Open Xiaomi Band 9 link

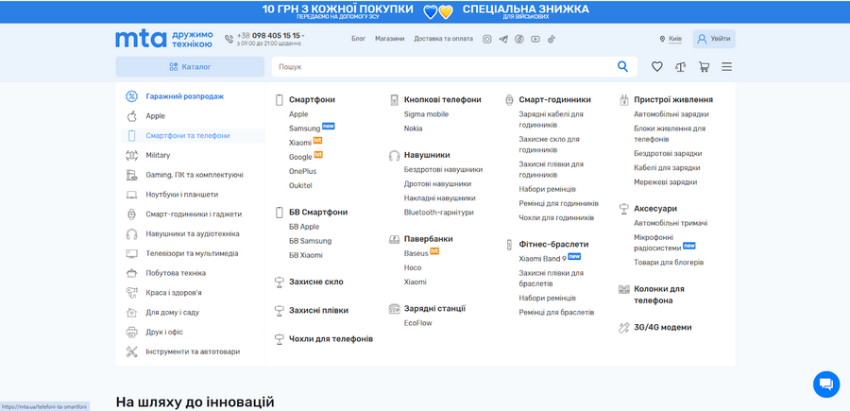point(543,259)
